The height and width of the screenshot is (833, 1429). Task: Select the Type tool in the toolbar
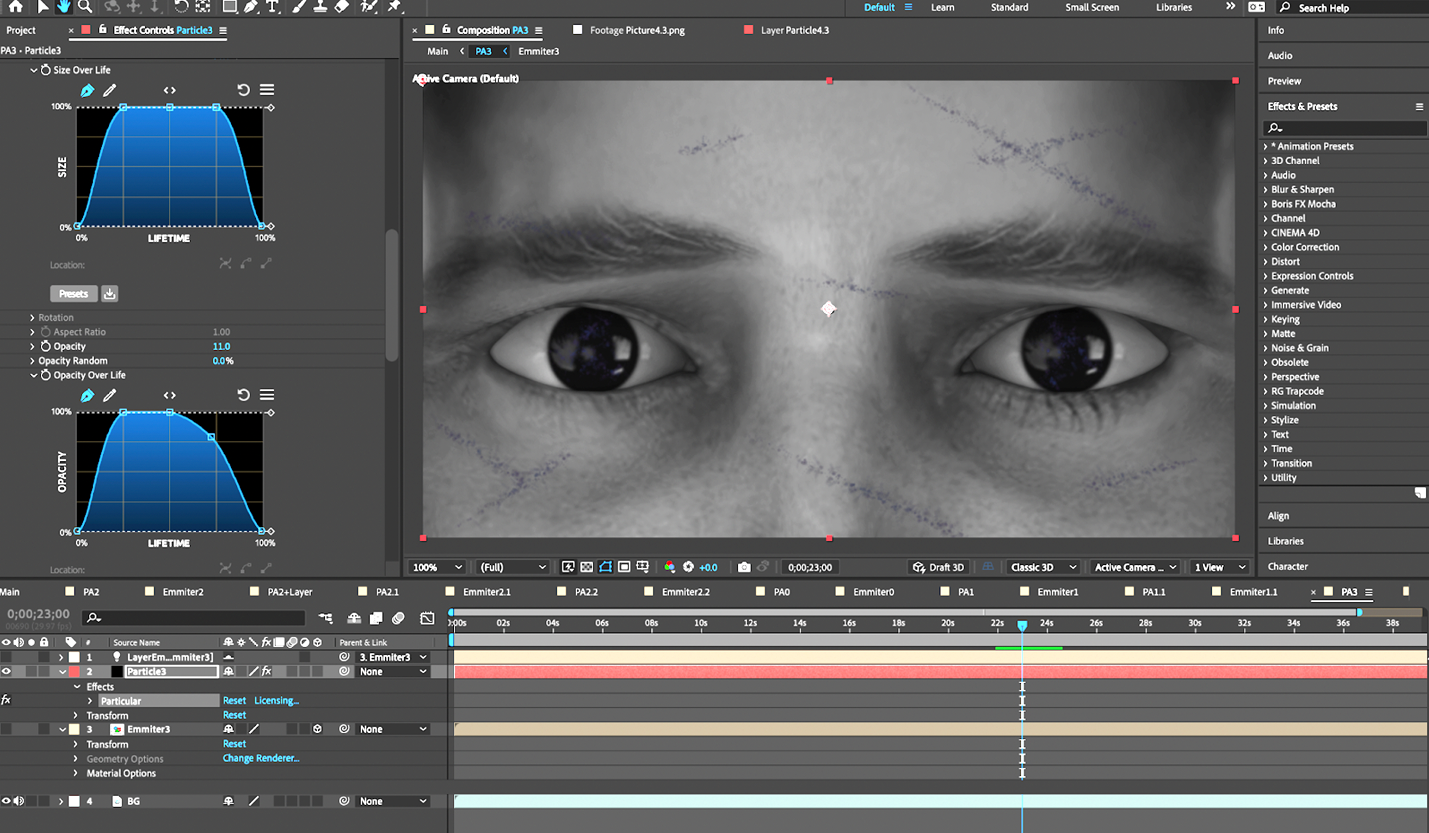(x=272, y=7)
